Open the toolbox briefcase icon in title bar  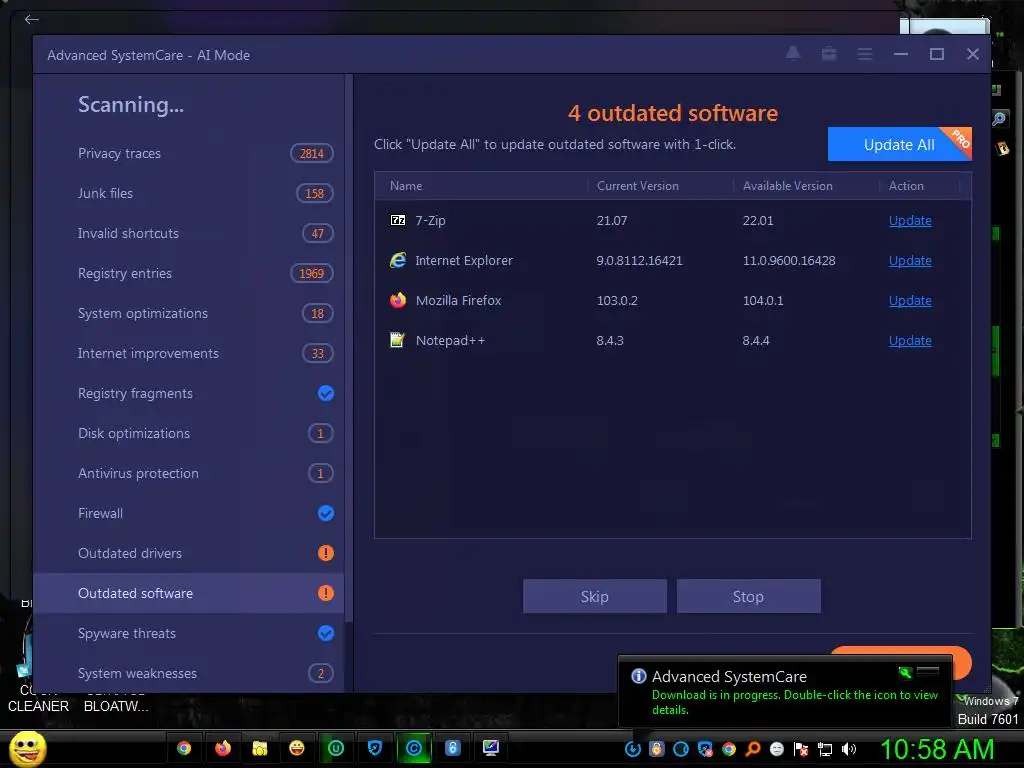coord(829,54)
